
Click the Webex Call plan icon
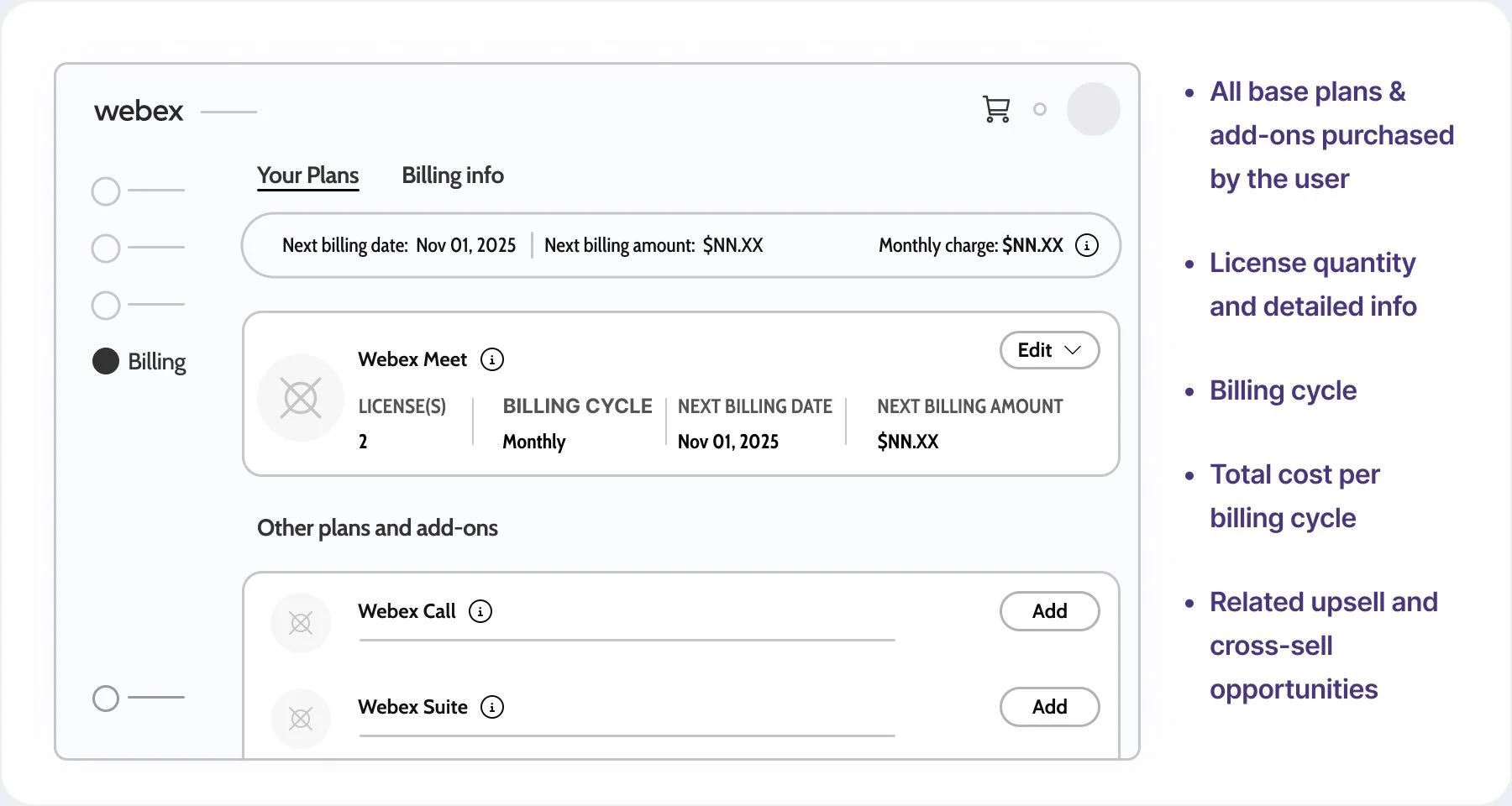(x=301, y=622)
